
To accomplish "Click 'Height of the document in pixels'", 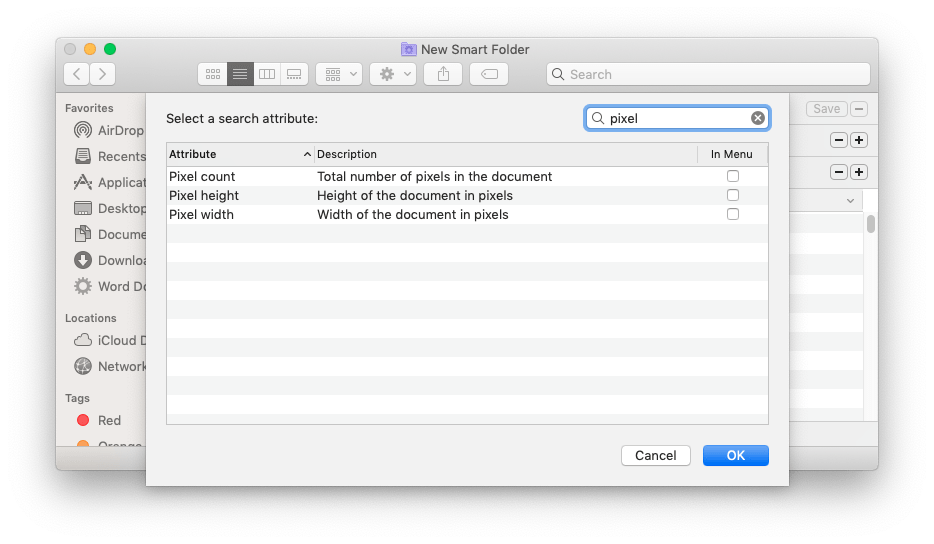I will click(x=415, y=195).
